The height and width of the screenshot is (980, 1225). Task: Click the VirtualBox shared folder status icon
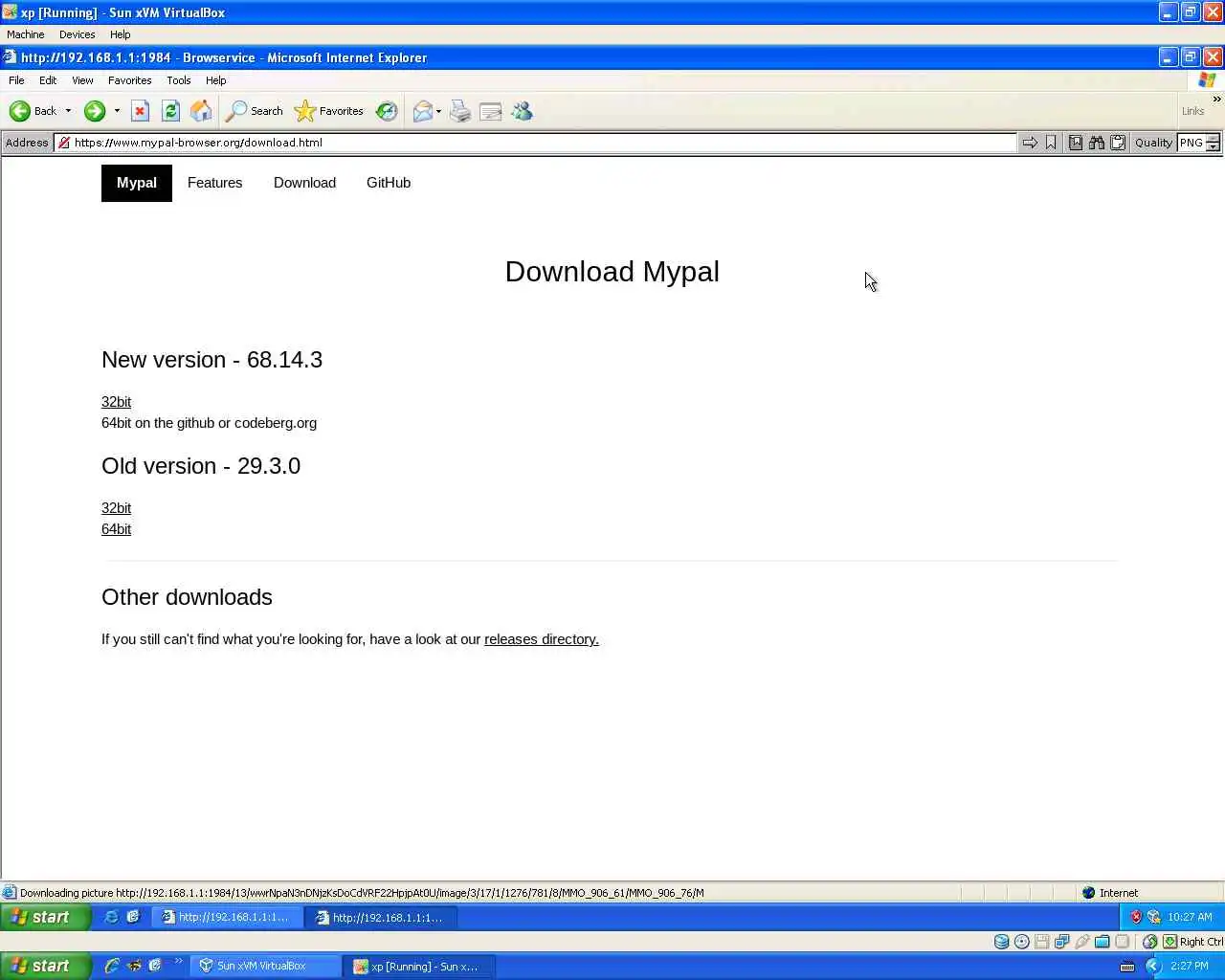(1102, 942)
